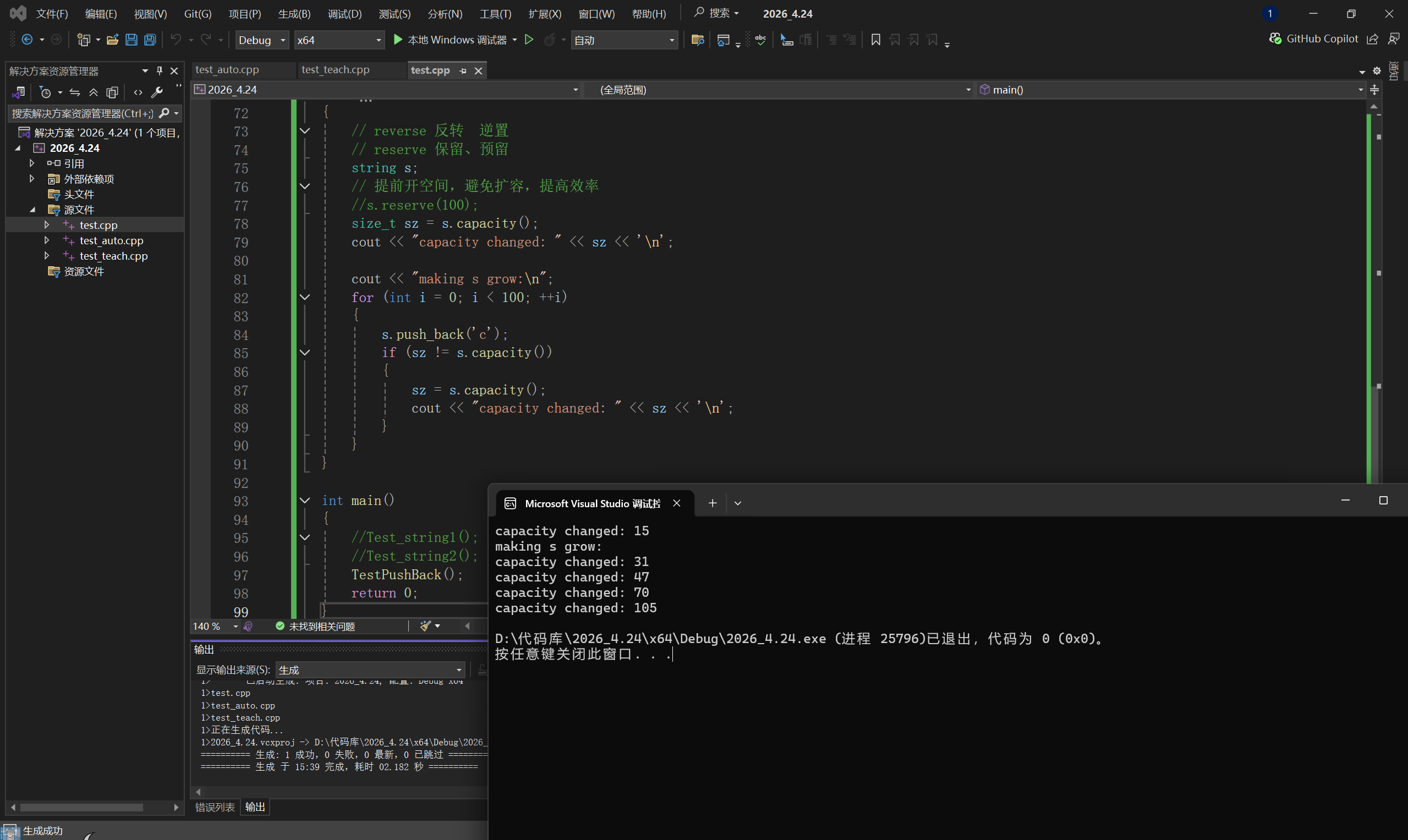Toggle auto-hide pin on Solution Explorer
This screenshot has width=1408, height=840.
pos(160,71)
